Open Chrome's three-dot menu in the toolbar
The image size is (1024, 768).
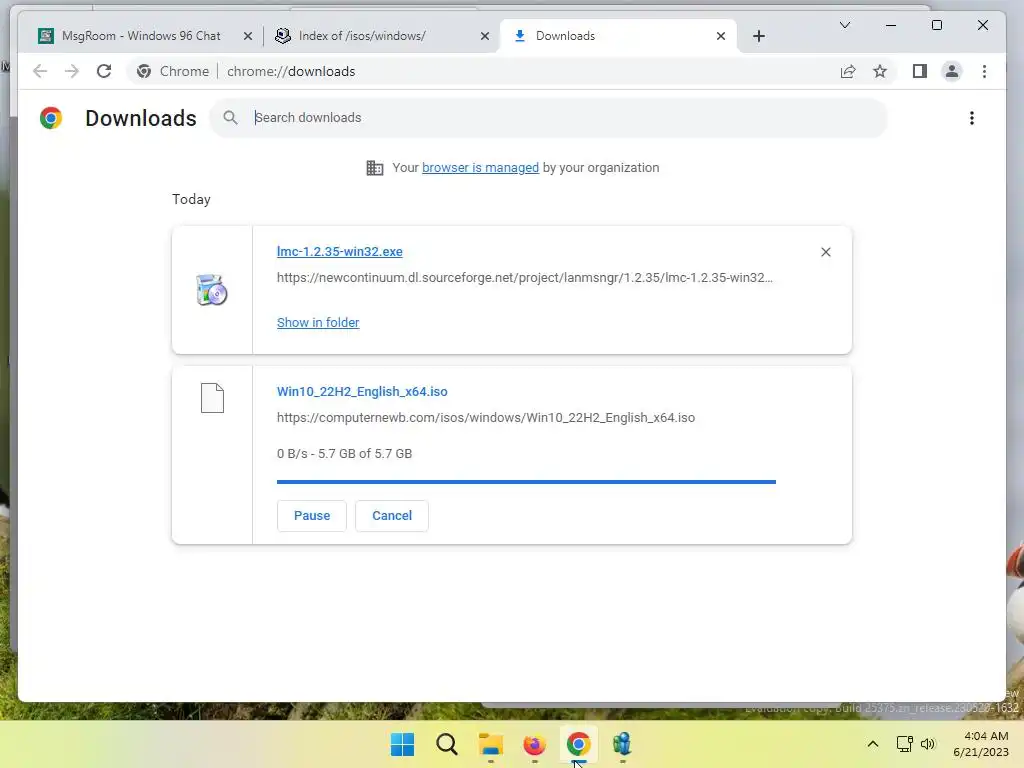(984, 71)
